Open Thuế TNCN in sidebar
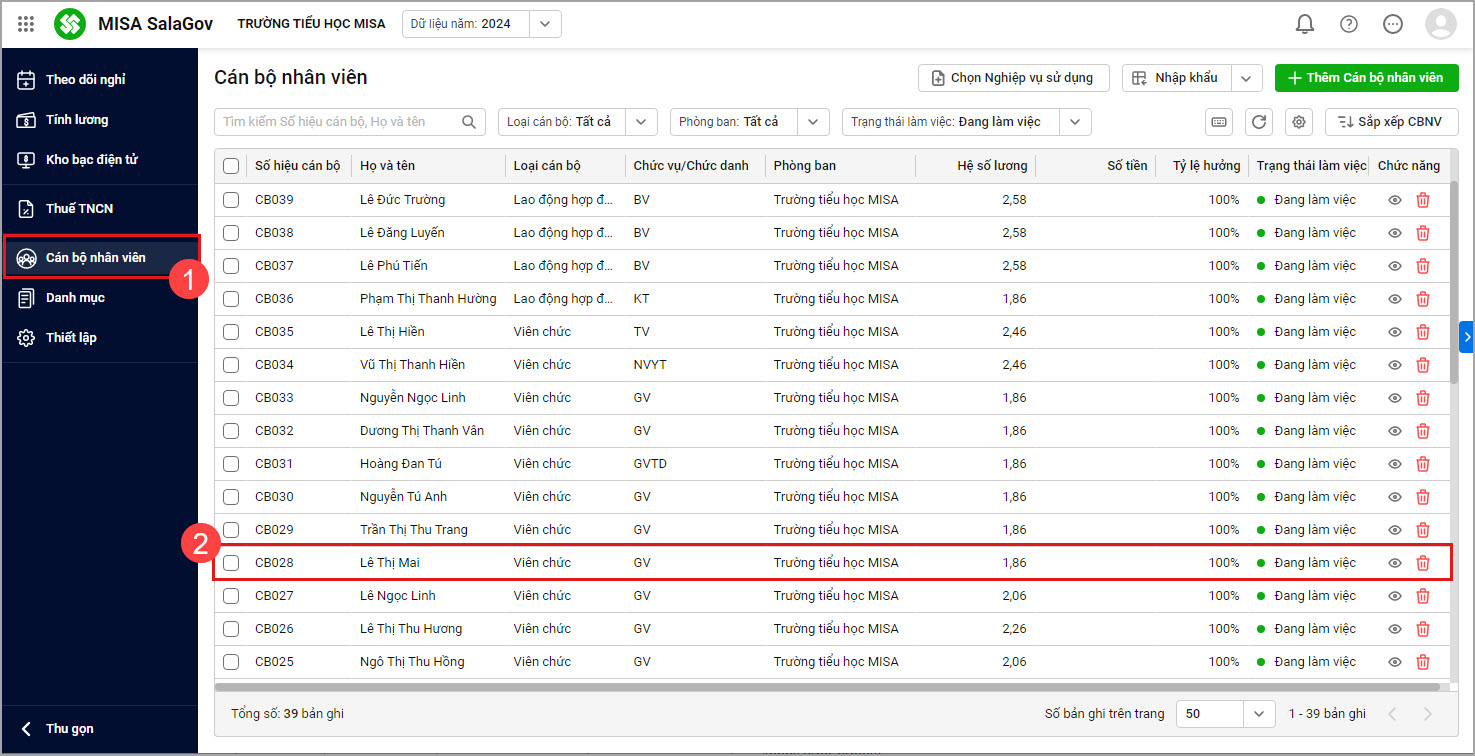 [99, 209]
